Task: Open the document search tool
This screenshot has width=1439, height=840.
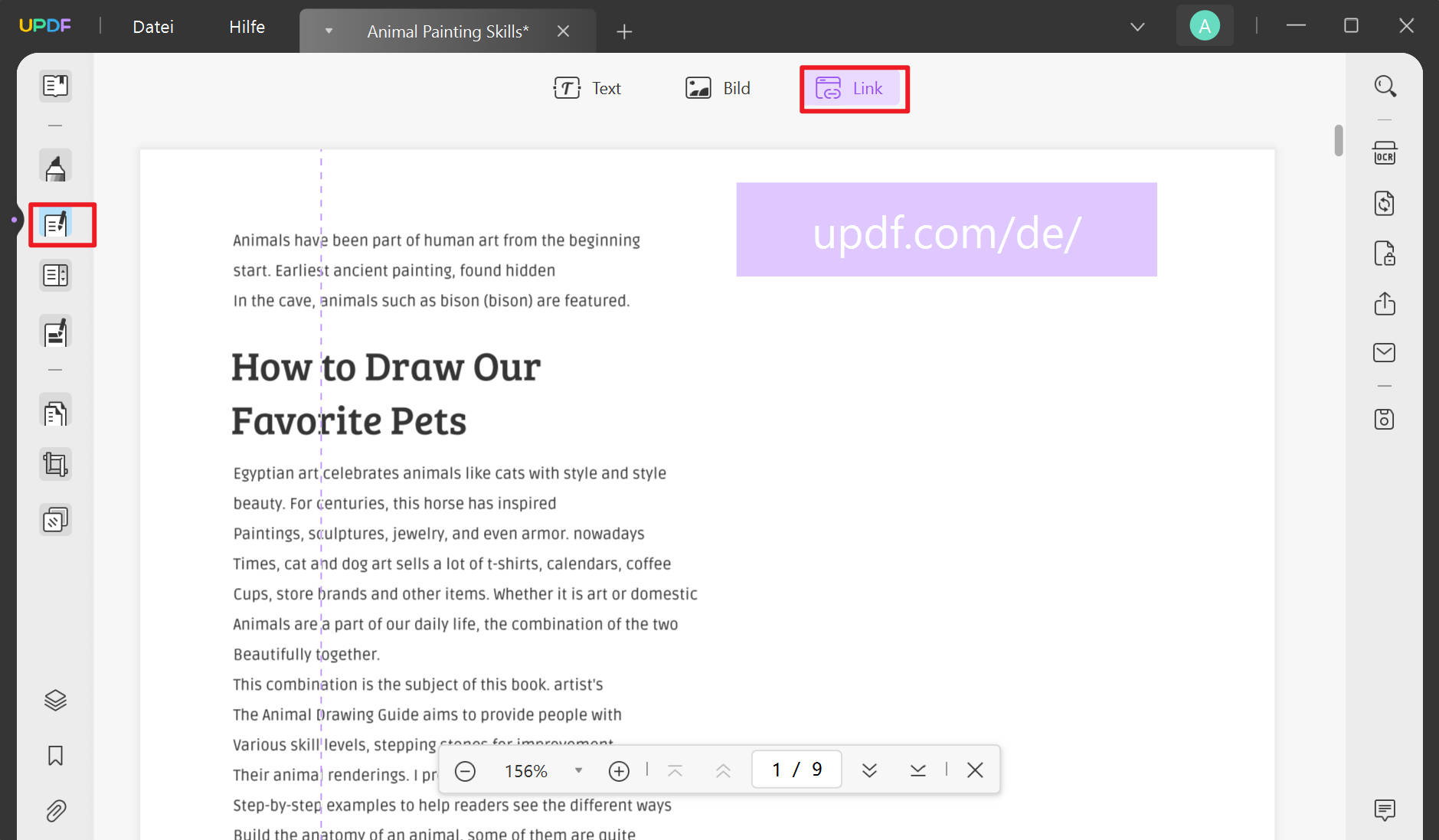Action: tap(1385, 86)
